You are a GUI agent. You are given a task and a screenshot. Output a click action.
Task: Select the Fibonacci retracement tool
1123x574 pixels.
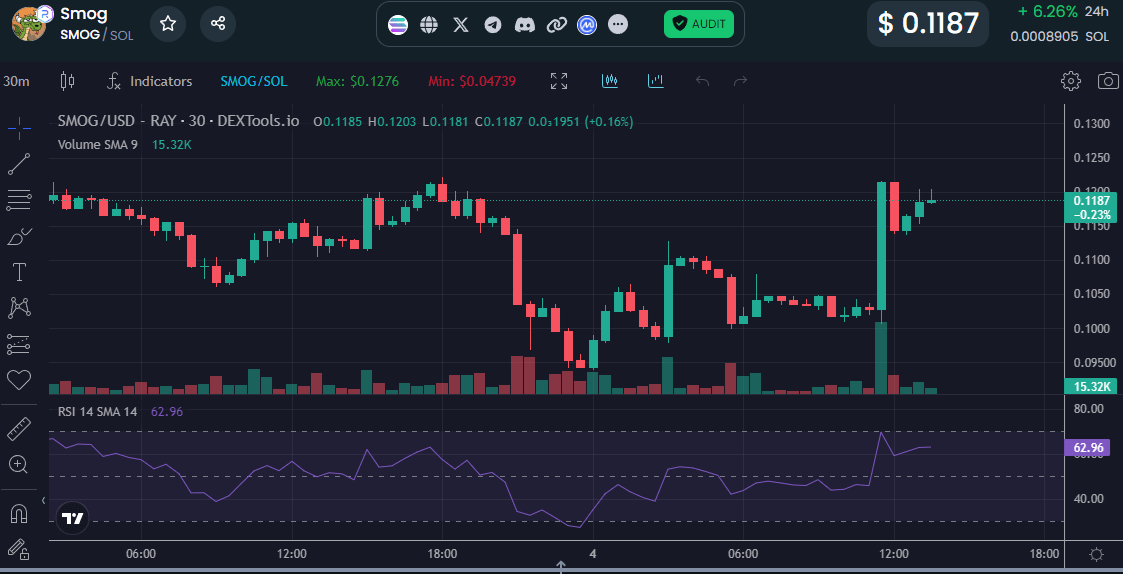[19, 201]
